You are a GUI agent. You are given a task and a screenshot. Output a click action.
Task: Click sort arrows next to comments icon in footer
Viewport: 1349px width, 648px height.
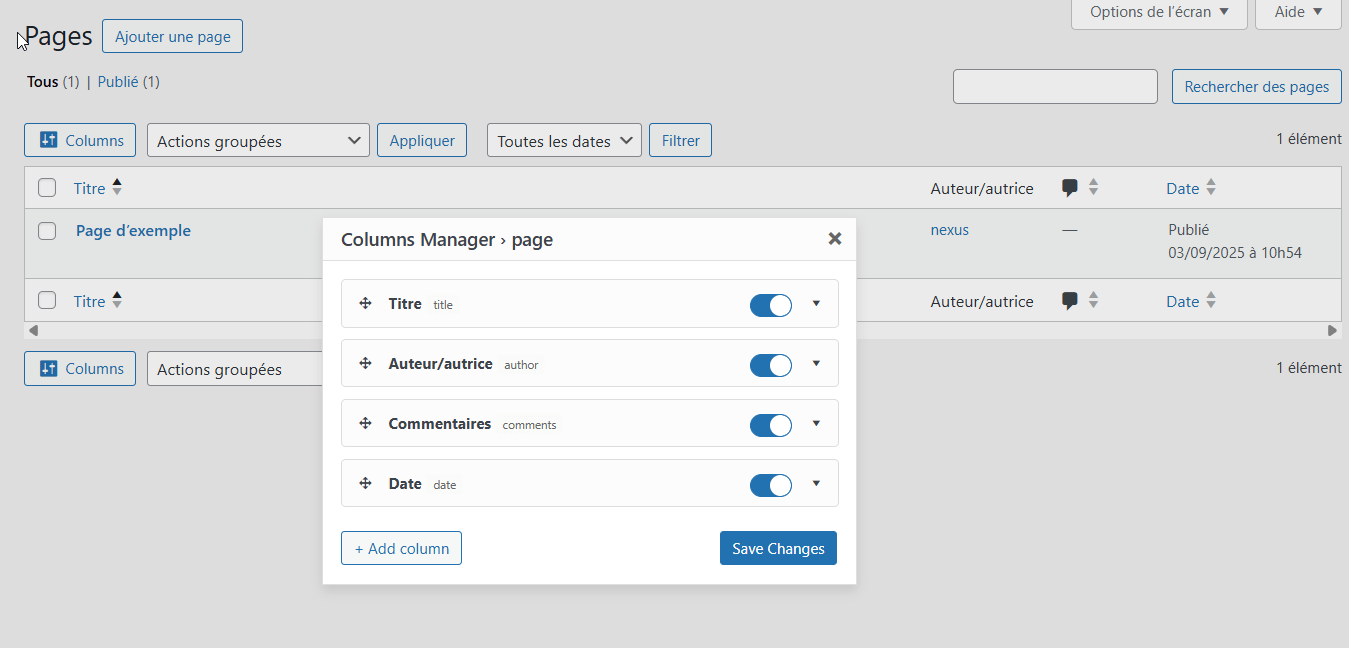1093,300
